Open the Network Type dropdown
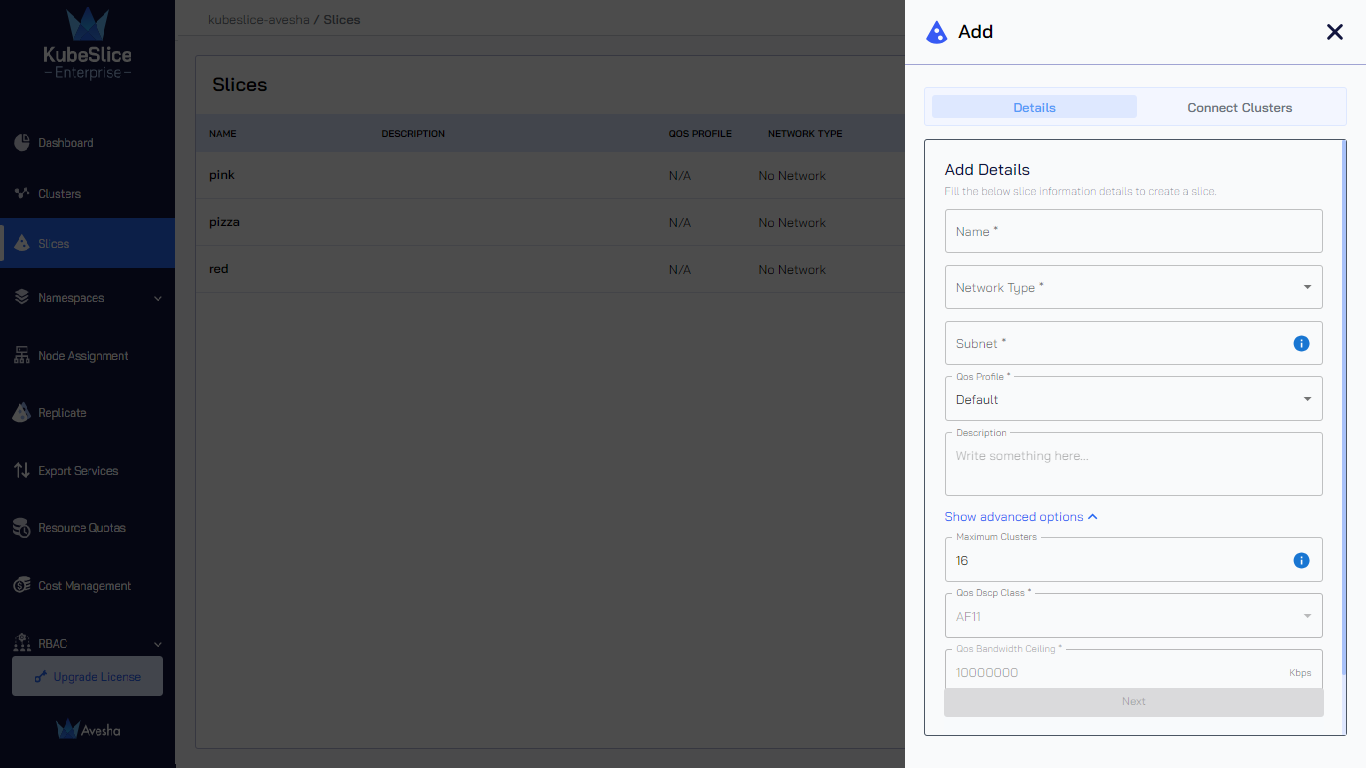This screenshot has height=768, width=1366. point(1133,287)
